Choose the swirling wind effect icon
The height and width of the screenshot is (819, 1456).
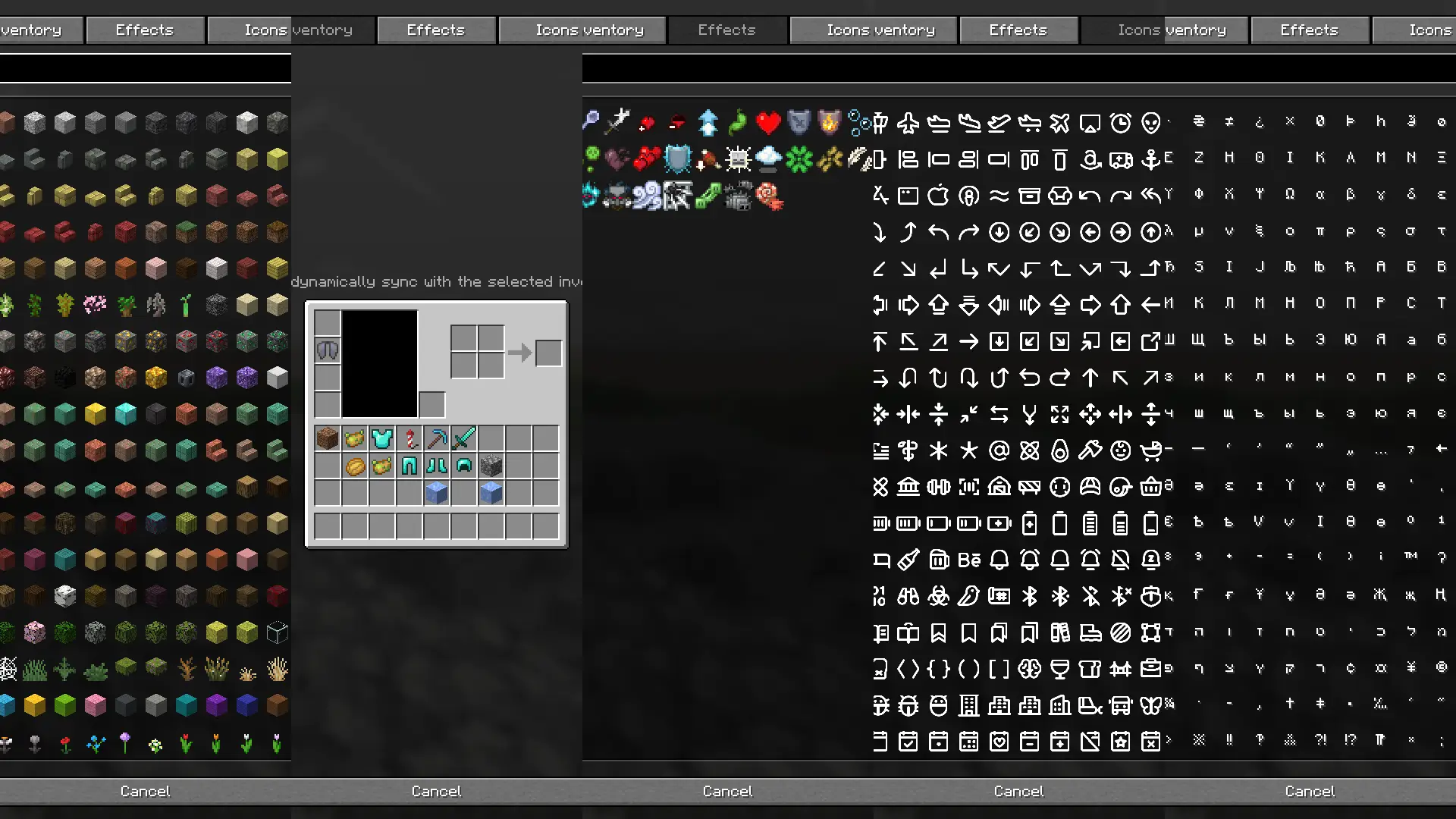[x=647, y=196]
